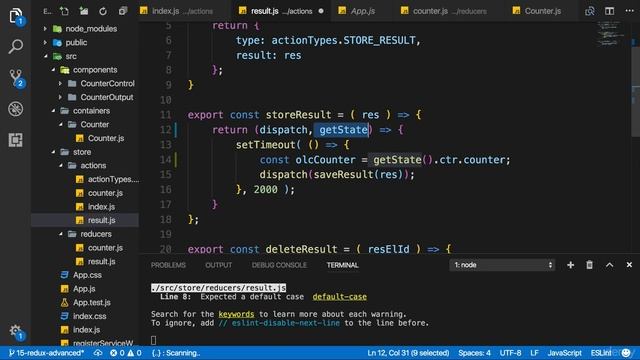Click the Scanning status bar text
Image resolution: width=640 pixels, height=360 pixels.
(176, 353)
